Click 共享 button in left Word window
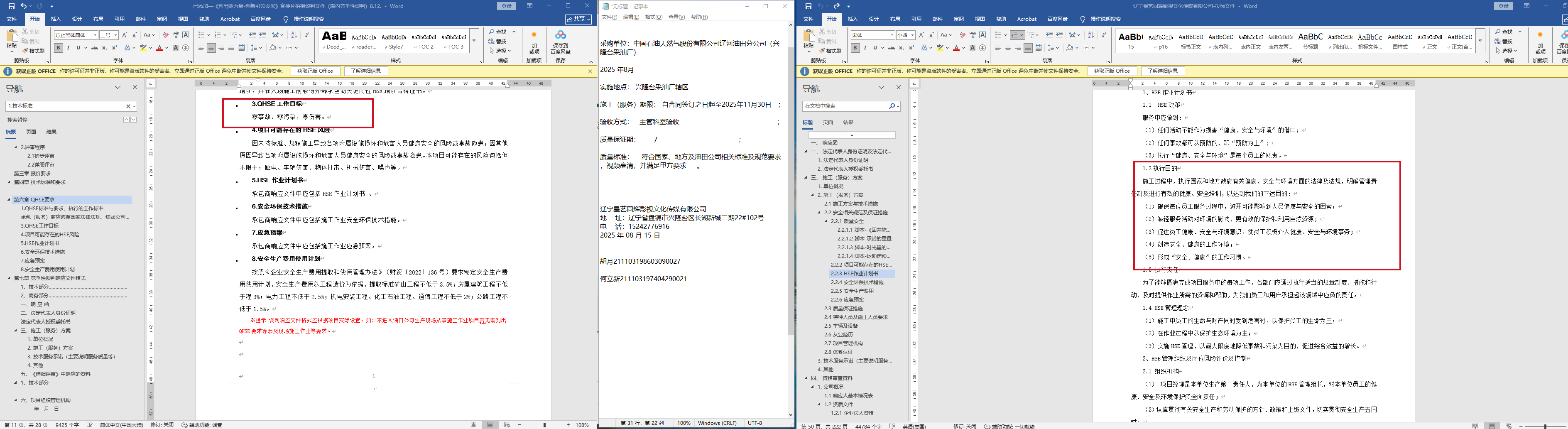This screenshot has width=1568, height=429. 578,20
